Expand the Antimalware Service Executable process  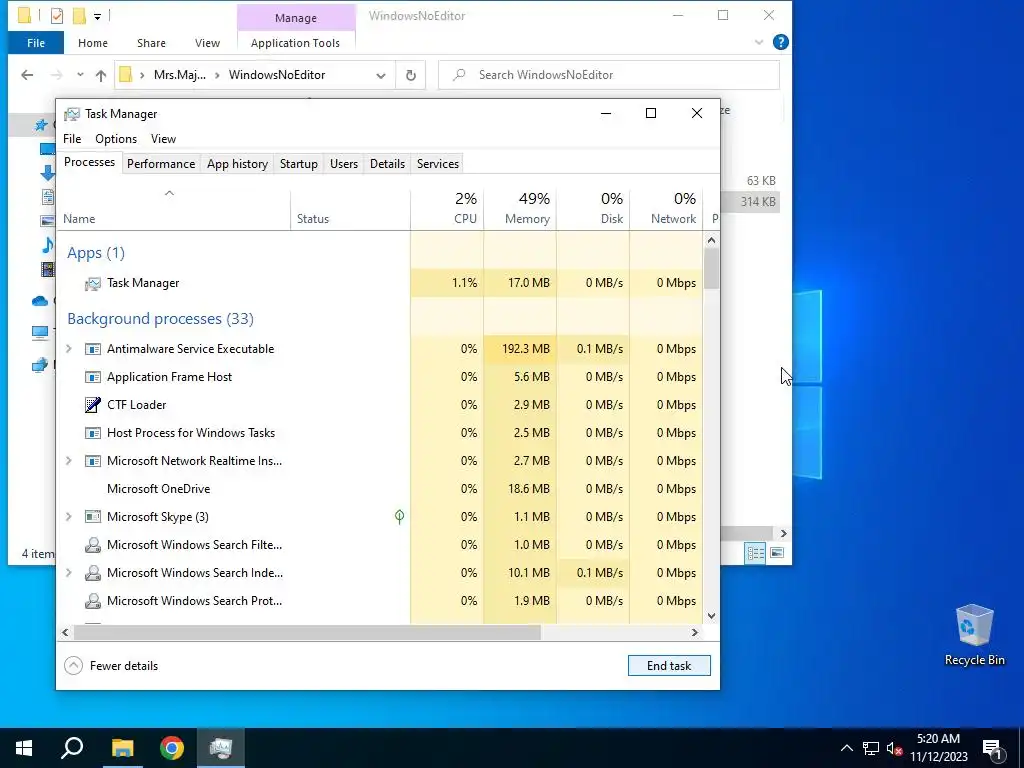coord(69,349)
